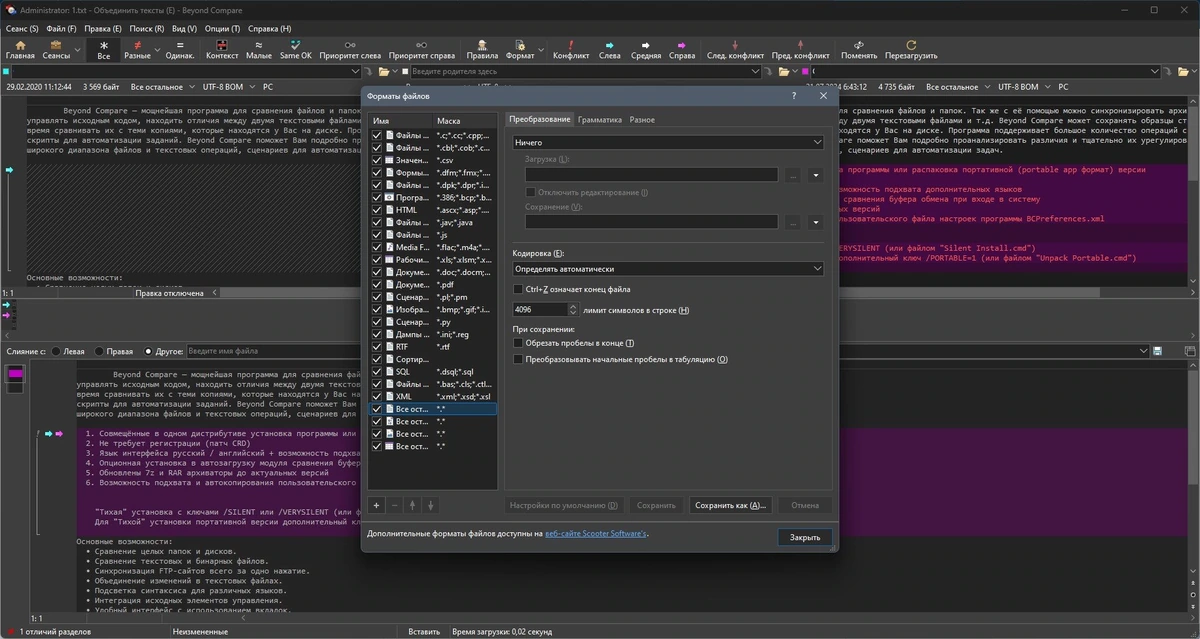Toggle checkbox for SQL format

[377, 372]
